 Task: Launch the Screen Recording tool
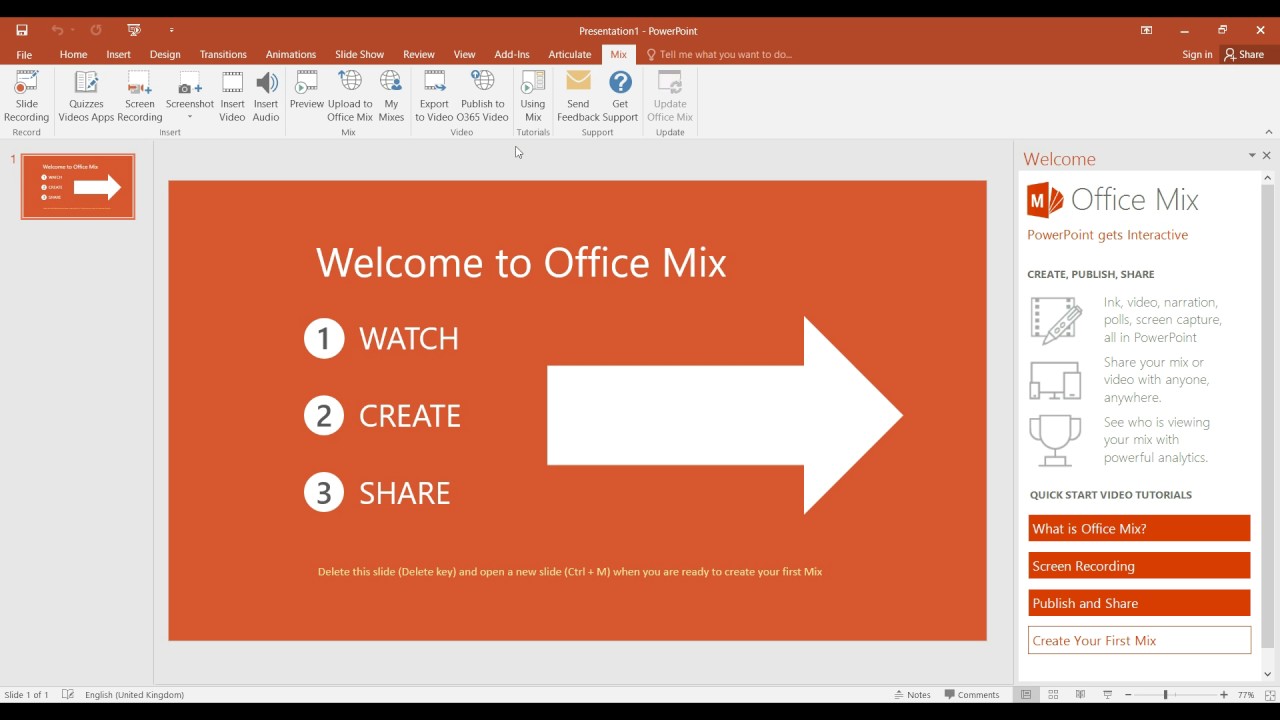pyautogui.click(x=139, y=96)
